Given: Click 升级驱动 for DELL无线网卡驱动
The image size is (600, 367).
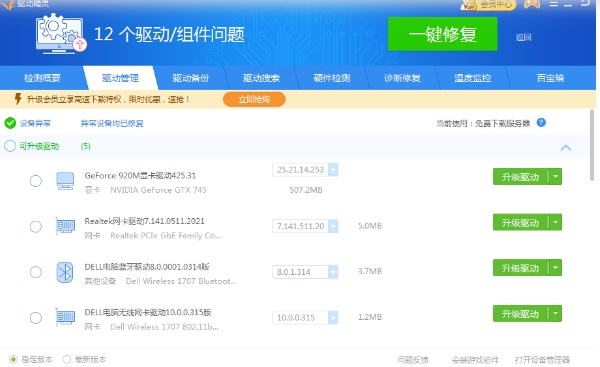Looking at the screenshot, I should tap(520, 314).
